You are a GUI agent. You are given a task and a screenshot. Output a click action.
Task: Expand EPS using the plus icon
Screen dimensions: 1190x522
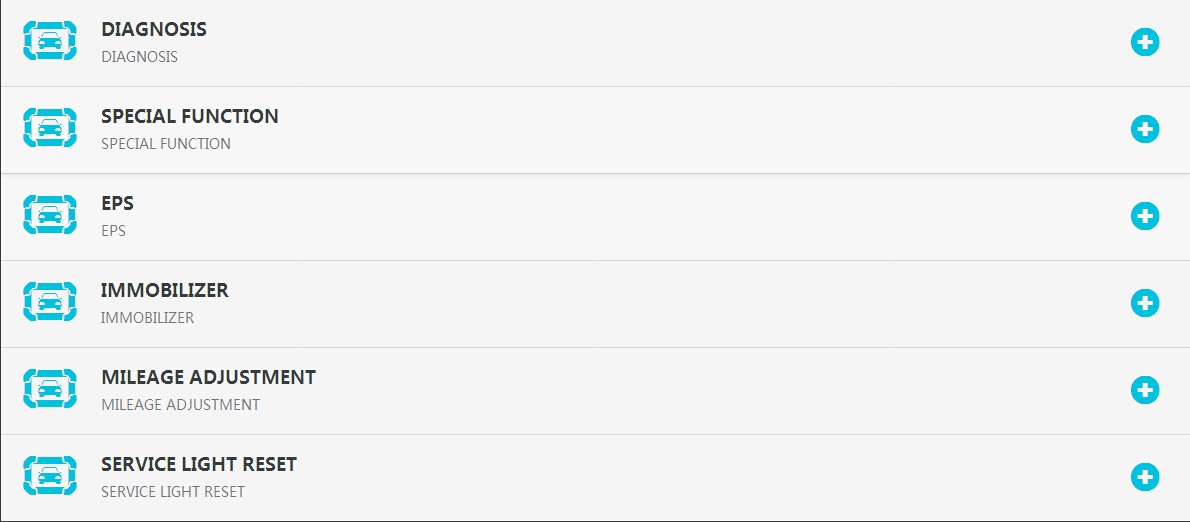tap(1145, 216)
